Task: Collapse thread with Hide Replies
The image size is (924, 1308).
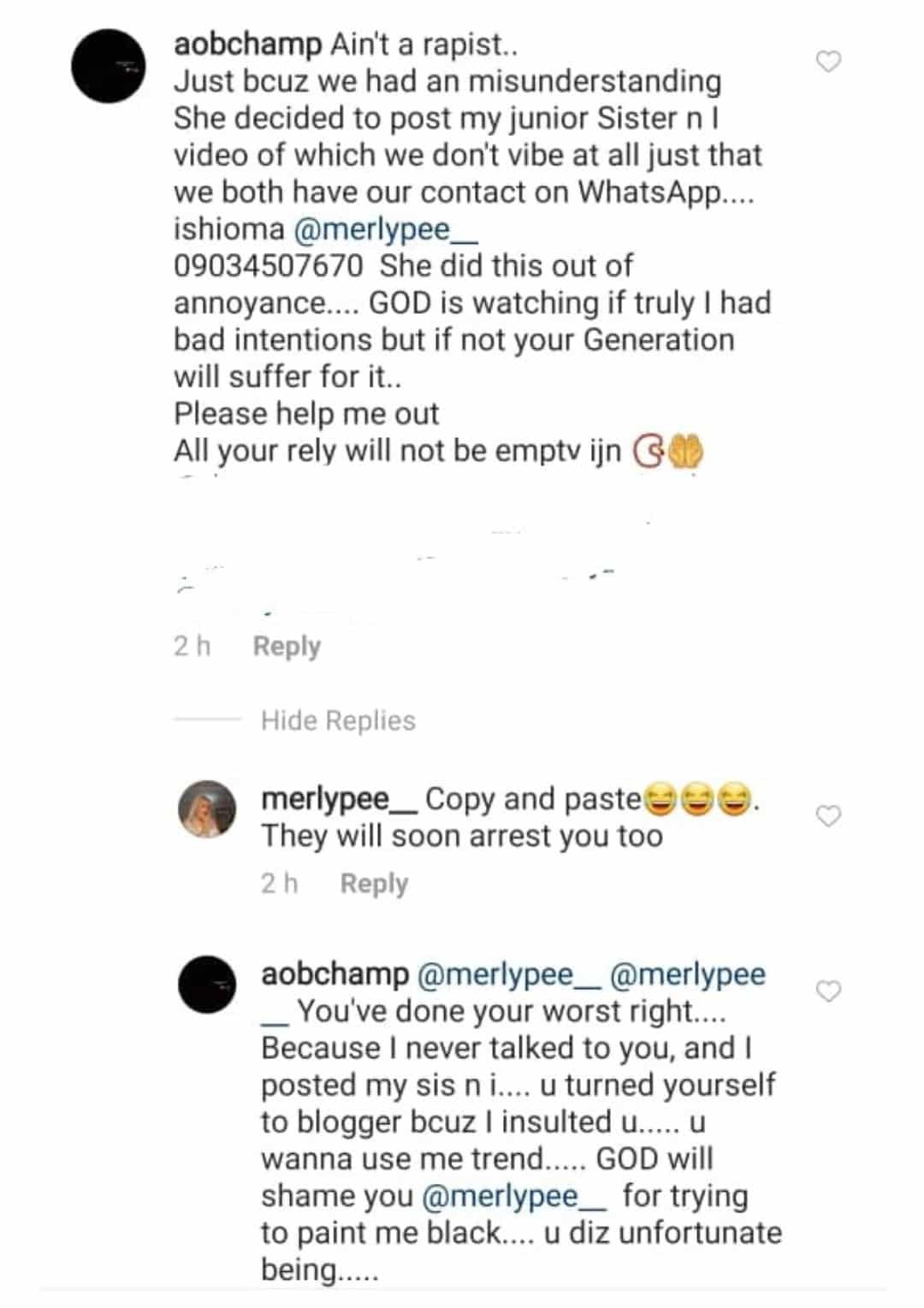Action: (338, 721)
